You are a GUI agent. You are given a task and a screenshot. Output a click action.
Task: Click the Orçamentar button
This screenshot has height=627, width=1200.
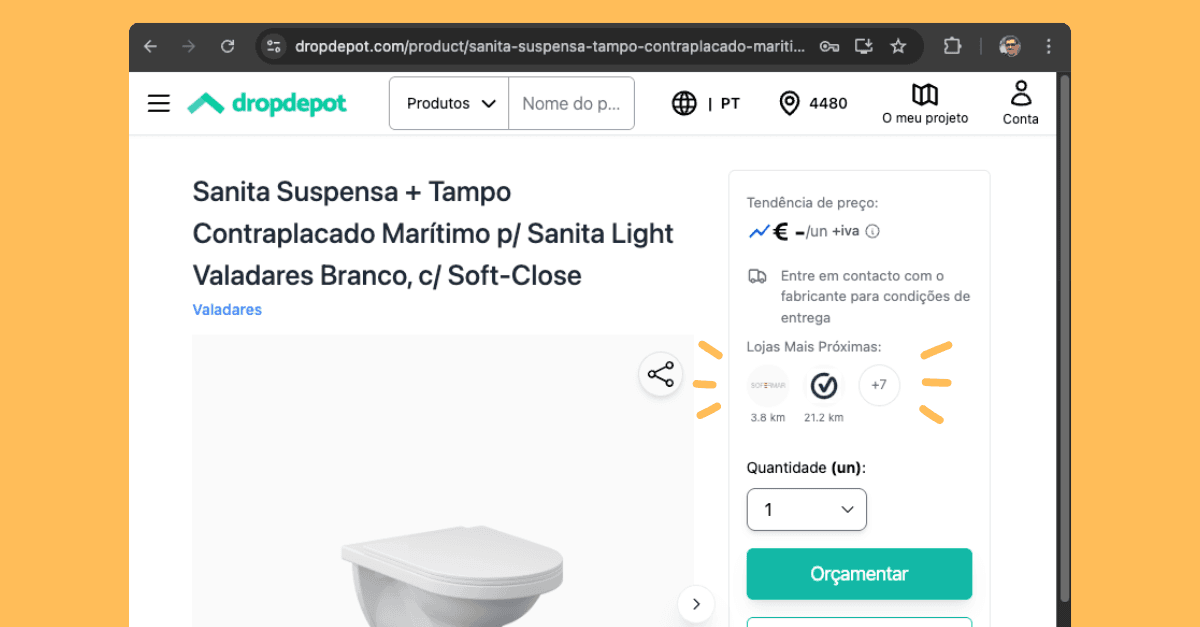[859, 574]
